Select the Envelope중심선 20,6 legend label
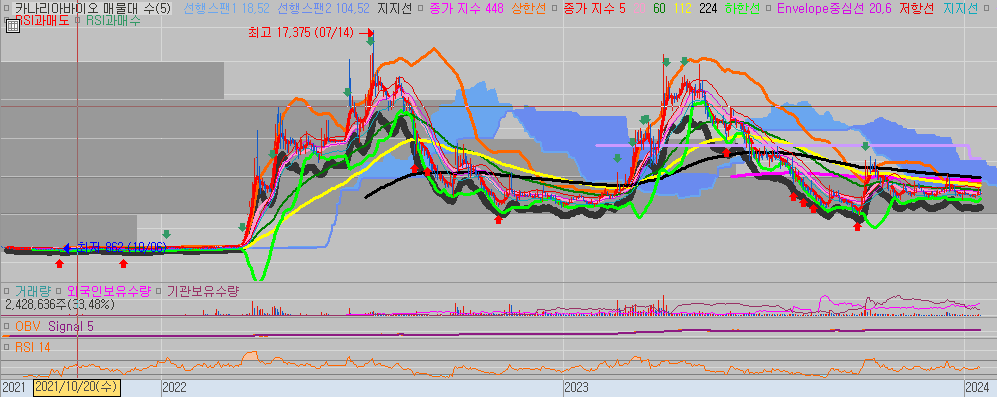This screenshot has height=397, width=997. coord(834,9)
